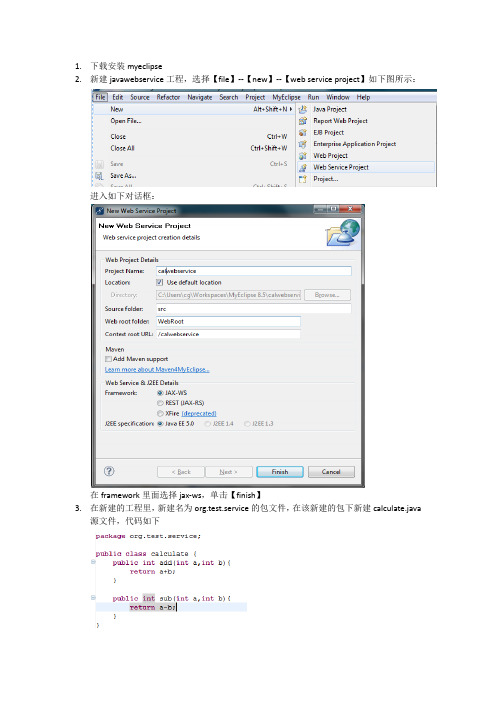Click the Context root URL field
Image resolution: width=496 pixels, height=702 pixels.
(228, 334)
